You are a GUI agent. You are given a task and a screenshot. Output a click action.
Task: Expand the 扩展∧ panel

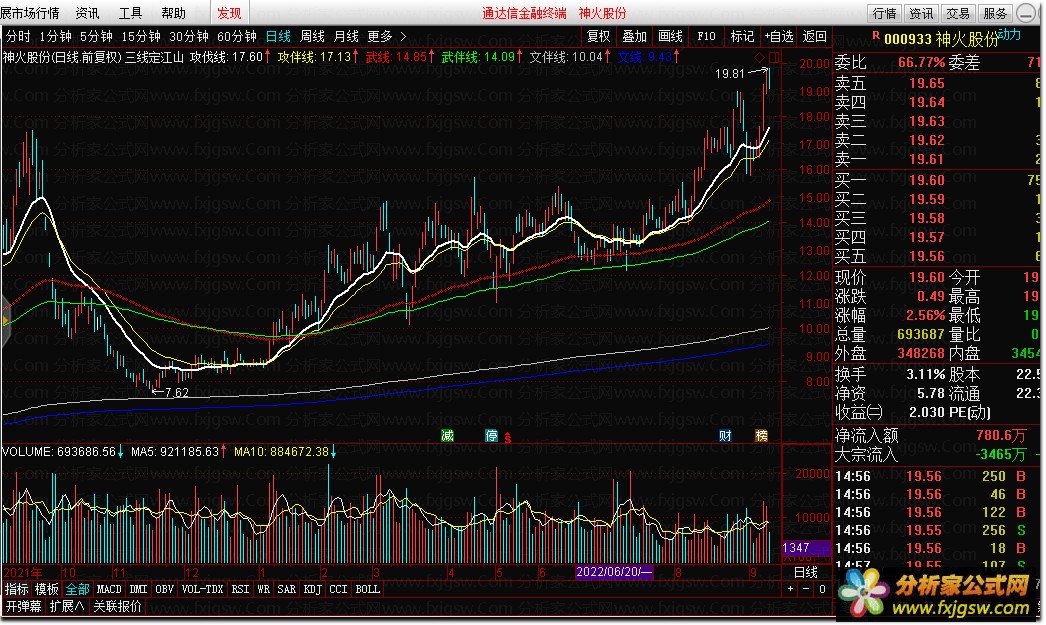point(67,606)
